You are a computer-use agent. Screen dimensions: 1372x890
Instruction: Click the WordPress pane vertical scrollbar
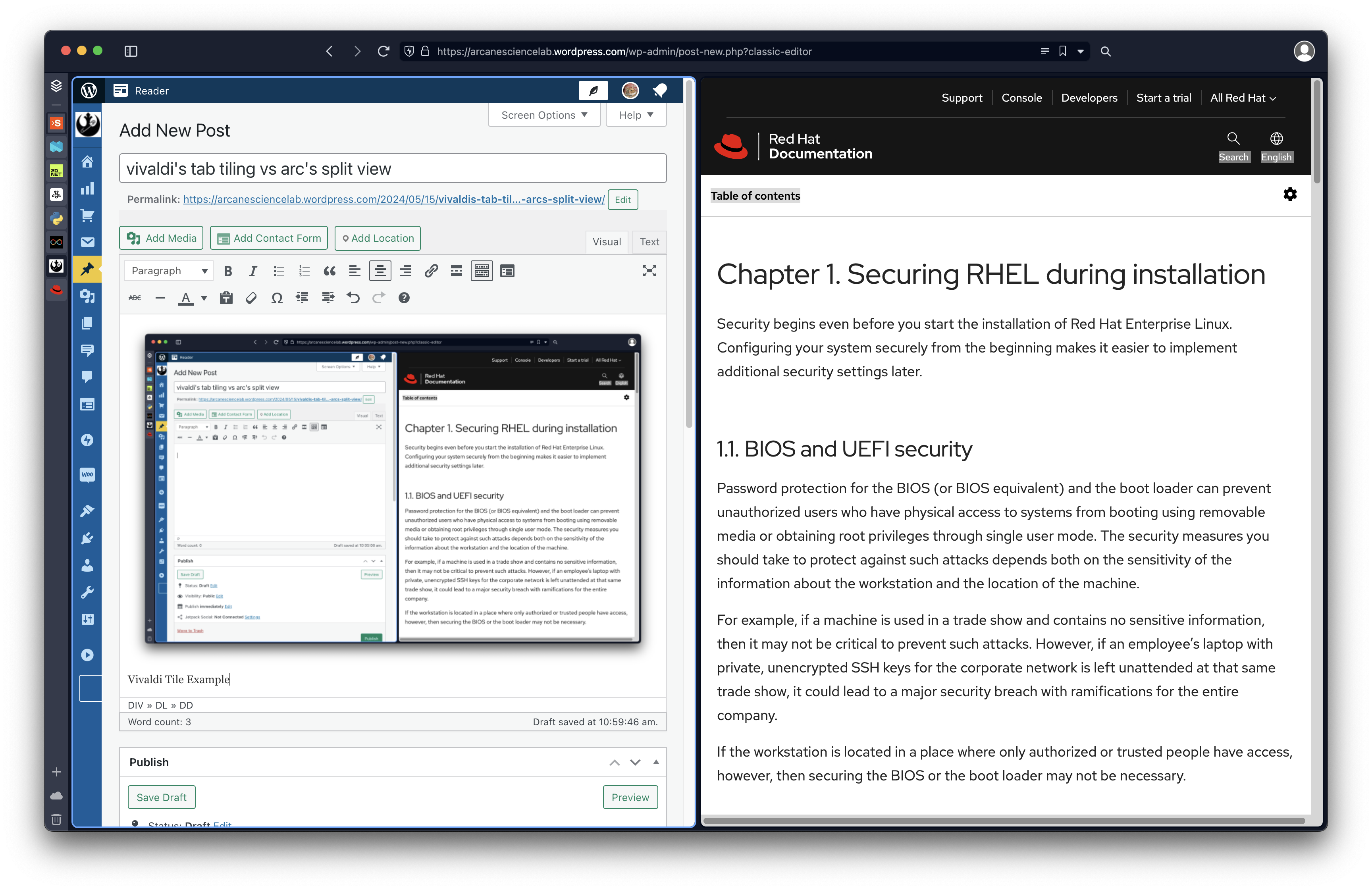[x=688, y=254]
